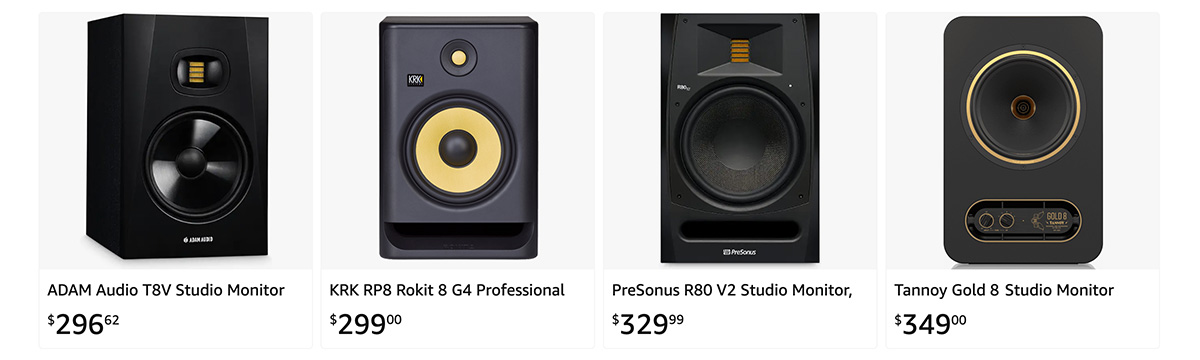Image resolution: width=1200 pixels, height=360 pixels.
Task: Open the KRK RP8 Rokit speaker image
Action: coord(457,140)
